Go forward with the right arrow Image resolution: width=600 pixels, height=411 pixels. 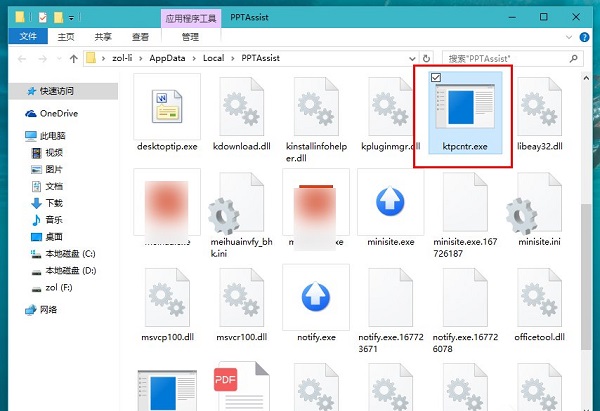(42, 59)
